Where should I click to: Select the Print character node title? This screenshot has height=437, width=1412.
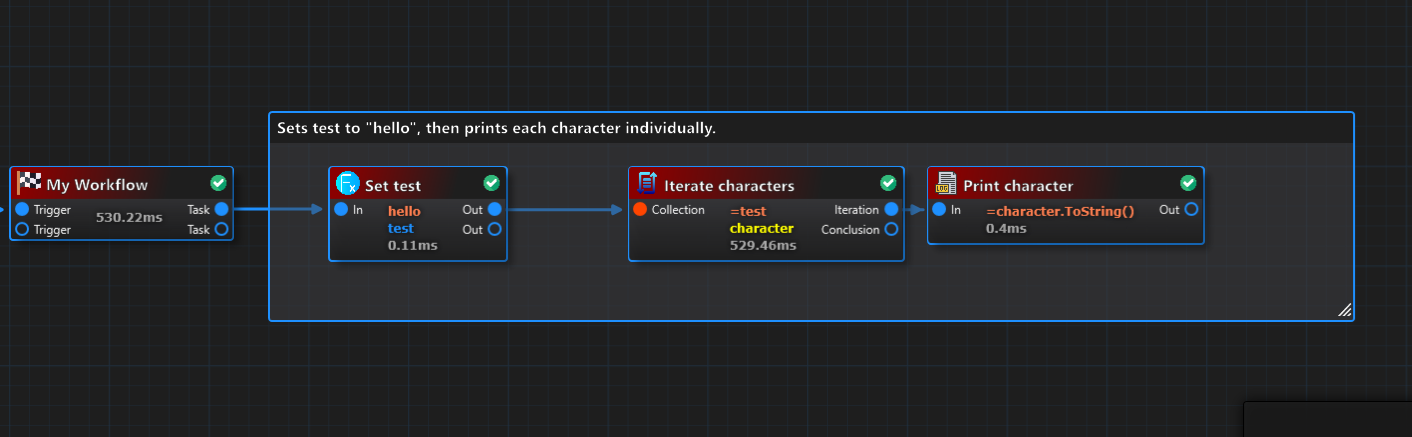tap(1018, 185)
